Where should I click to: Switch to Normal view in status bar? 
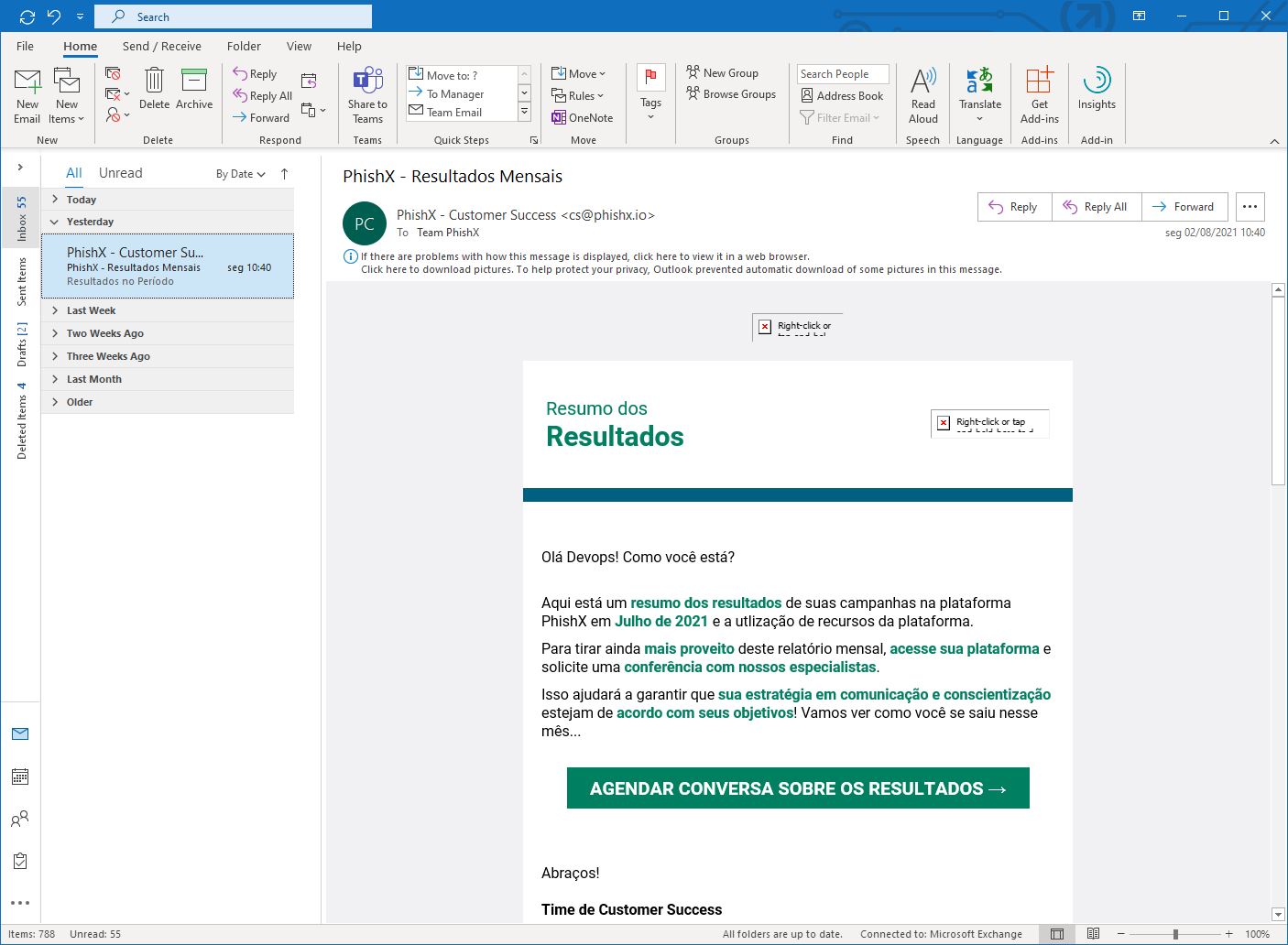coord(1057,934)
